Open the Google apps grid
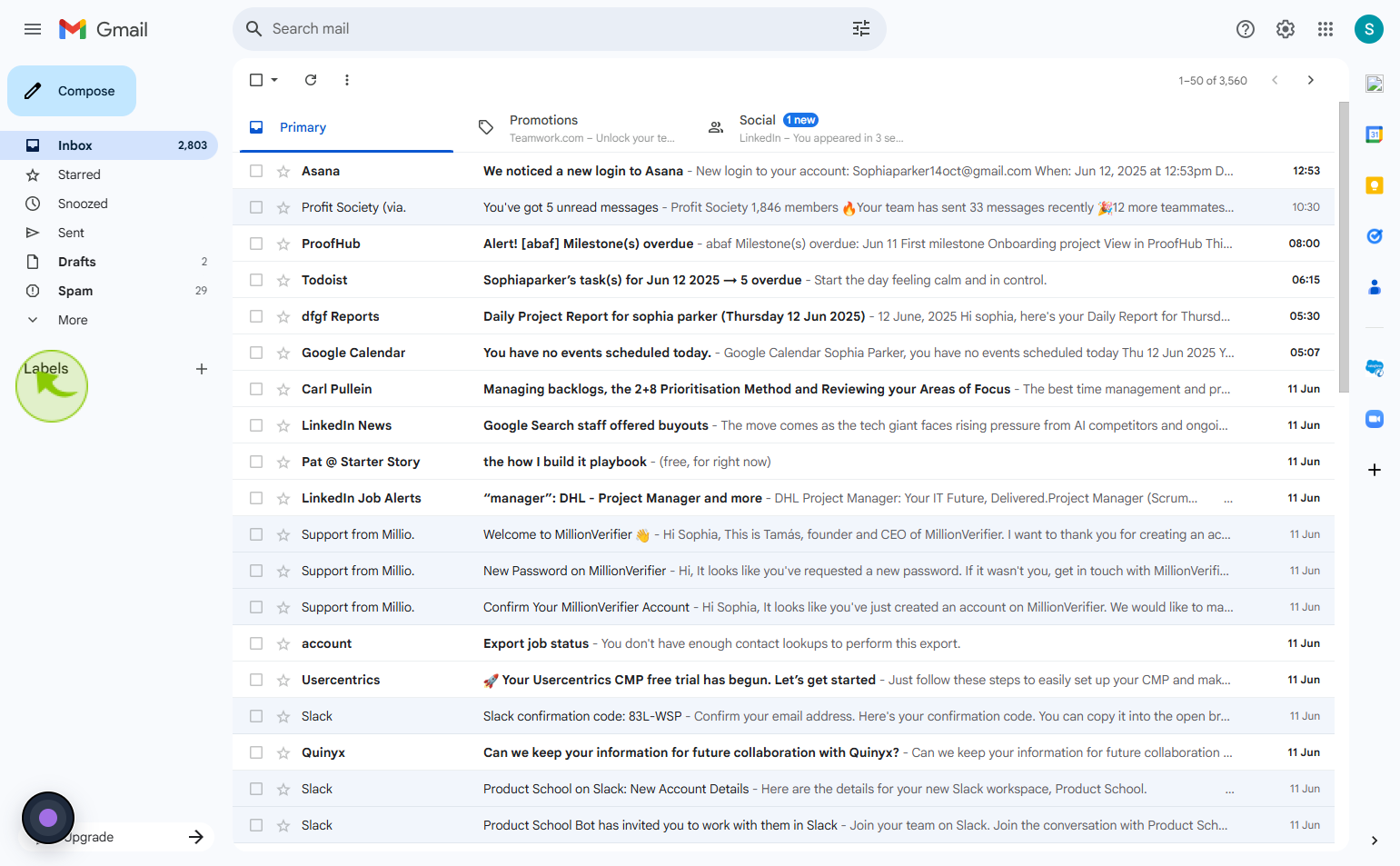Screen dimensions: 1400x866 pyautogui.click(x=1326, y=29)
